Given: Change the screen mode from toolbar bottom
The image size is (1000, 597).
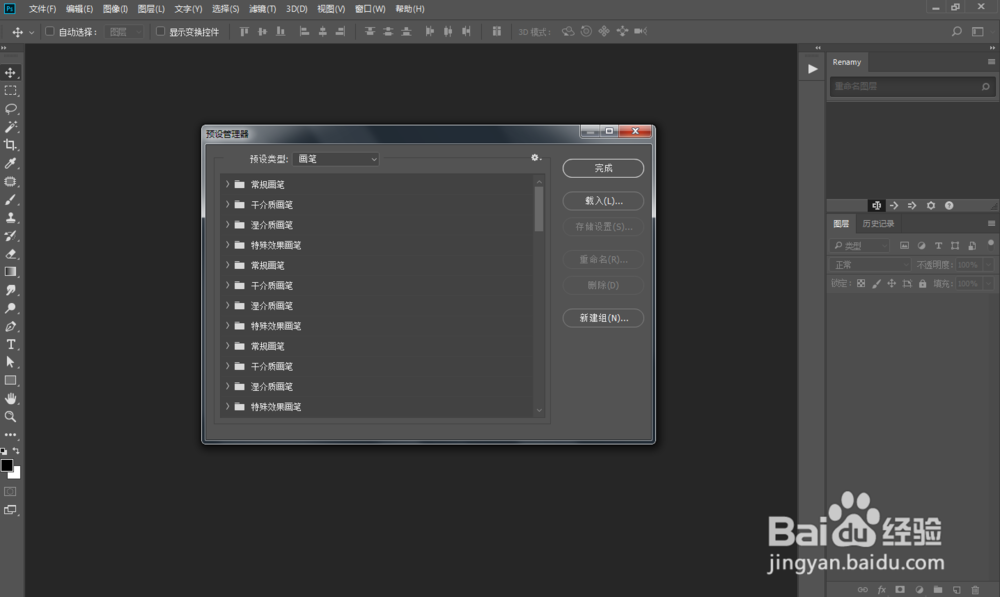Looking at the screenshot, I should [10, 510].
